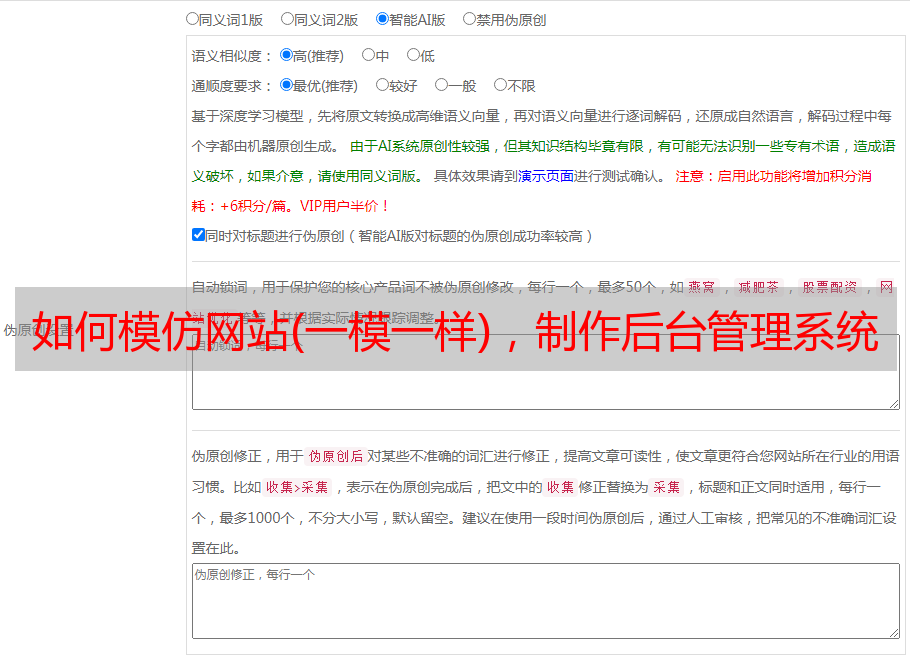Set 通顺度要求 to 较好
The height and width of the screenshot is (658, 911).
coord(382,85)
